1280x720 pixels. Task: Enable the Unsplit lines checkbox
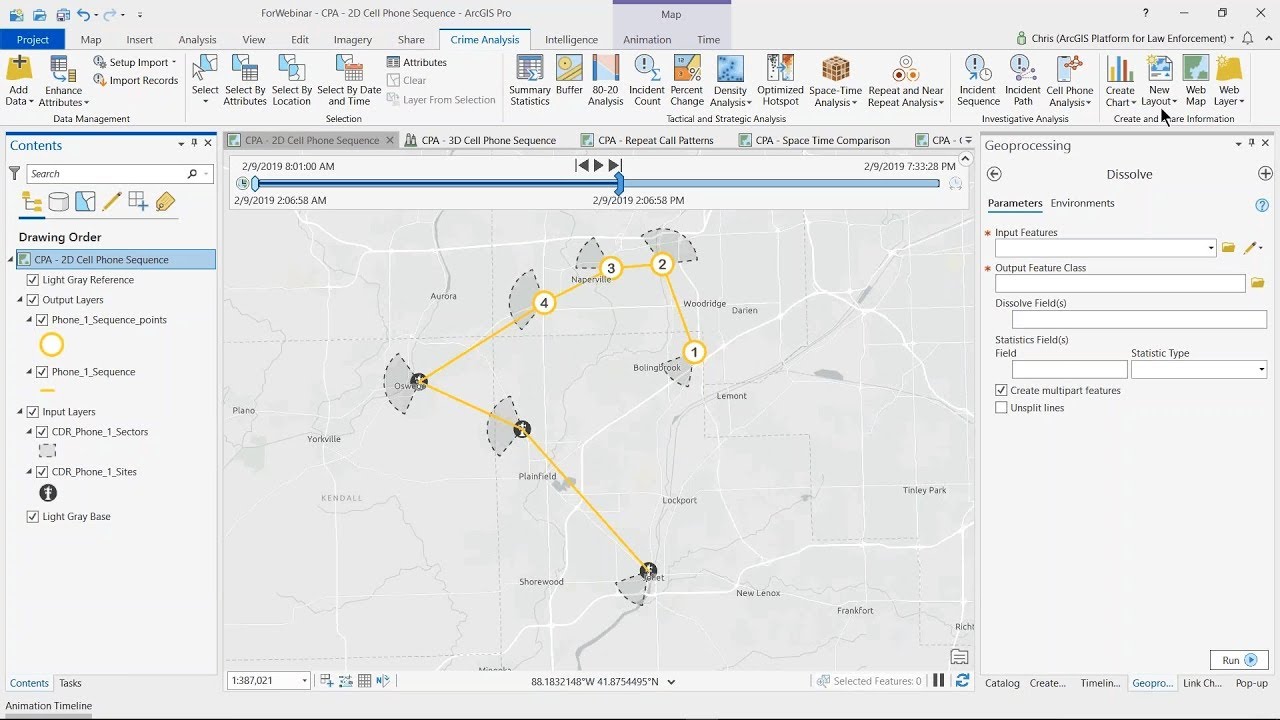(1001, 408)
